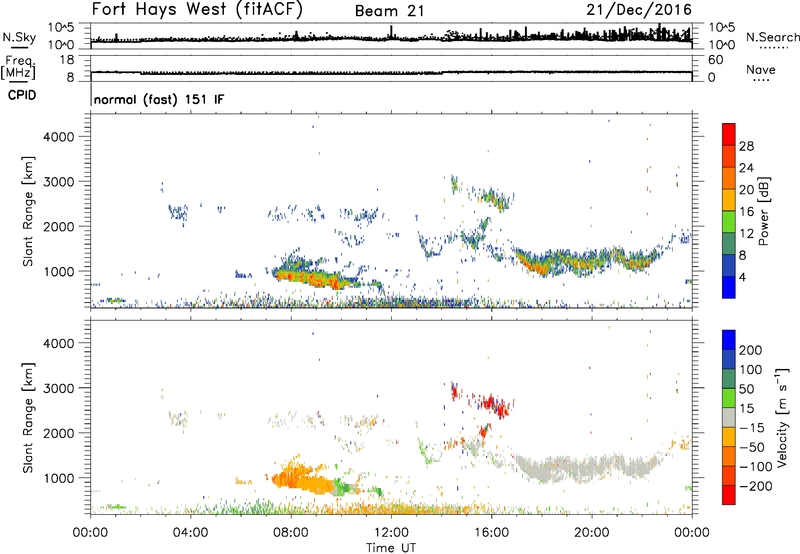
Task: Click the 'Beam 21' label
Action: point(389,11)
